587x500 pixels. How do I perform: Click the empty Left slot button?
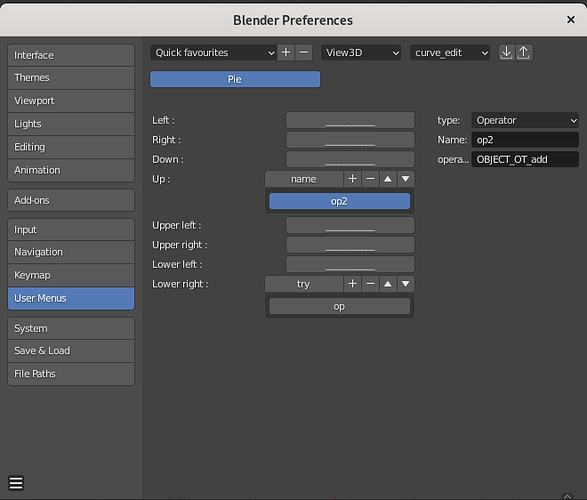point(350,120)
